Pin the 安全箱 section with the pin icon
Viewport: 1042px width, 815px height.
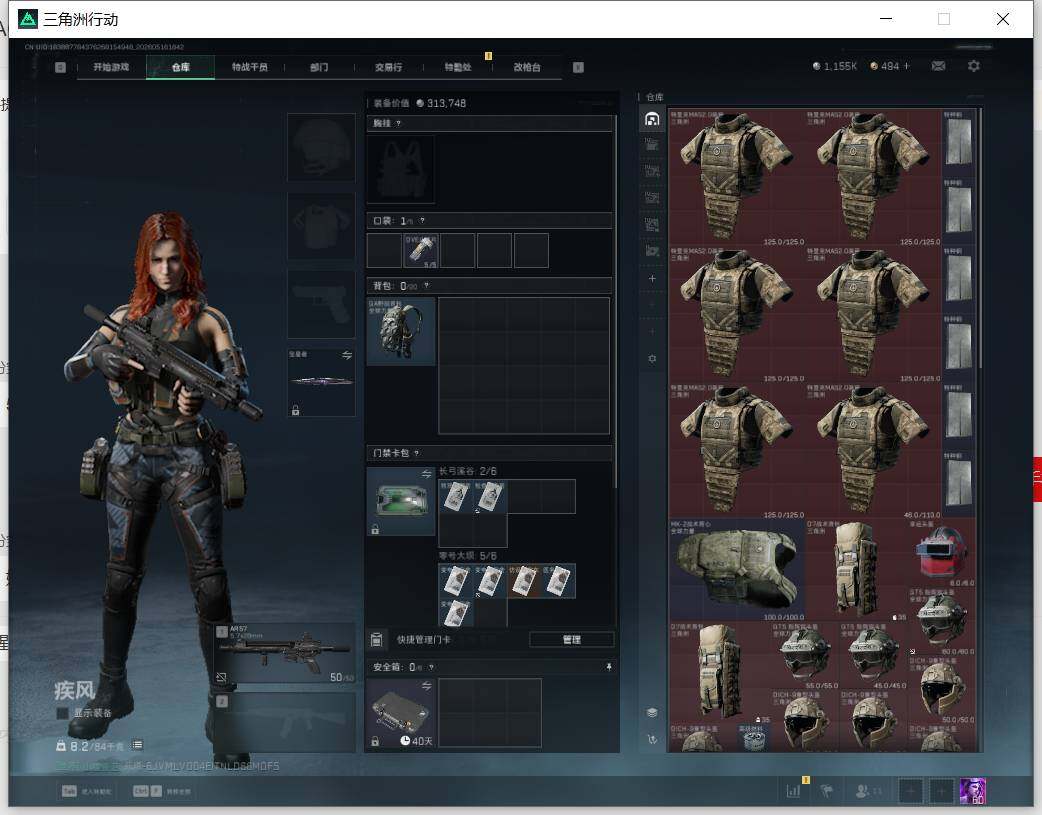[x=609, y=667]
